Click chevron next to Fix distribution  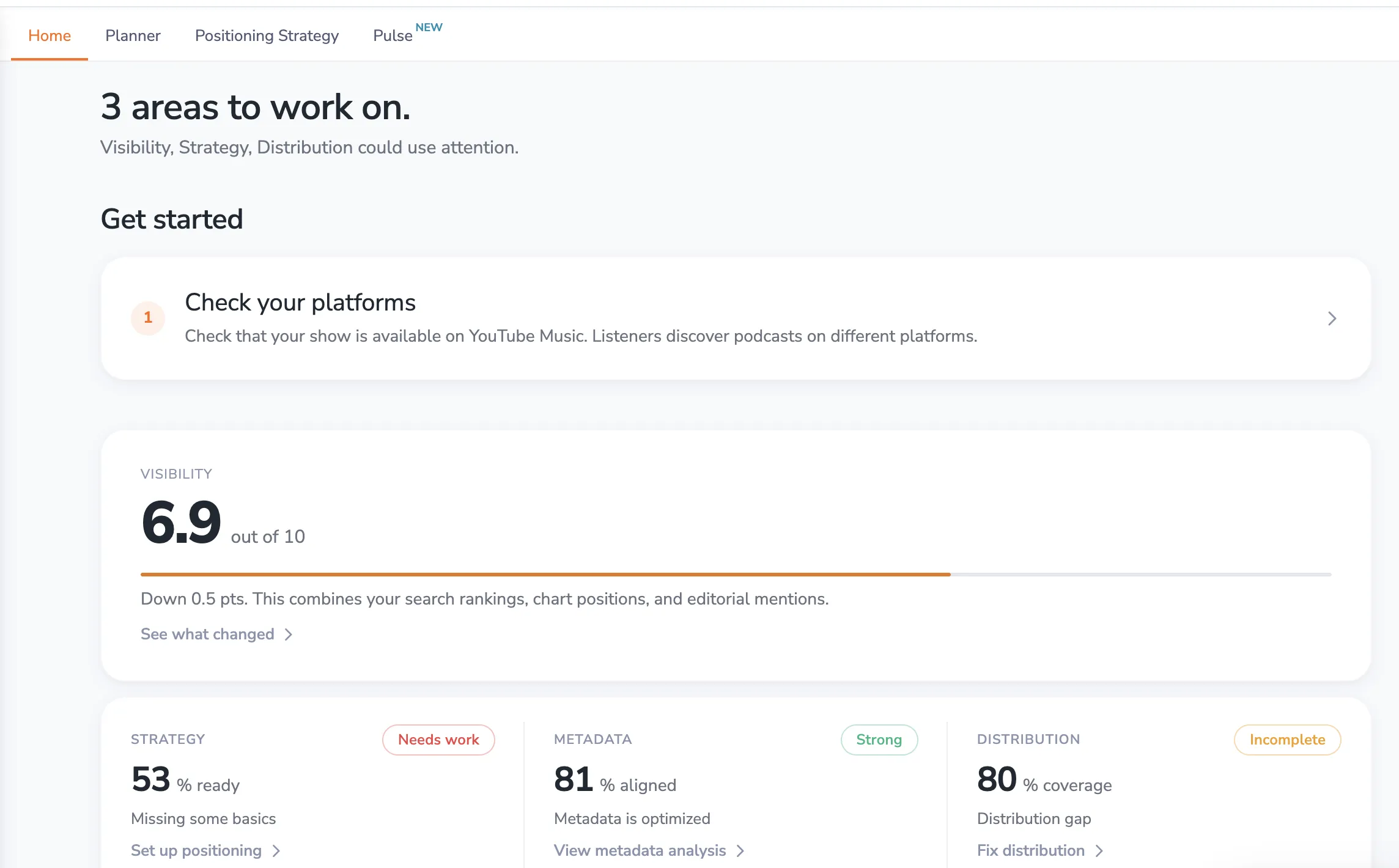[1099, 851]
